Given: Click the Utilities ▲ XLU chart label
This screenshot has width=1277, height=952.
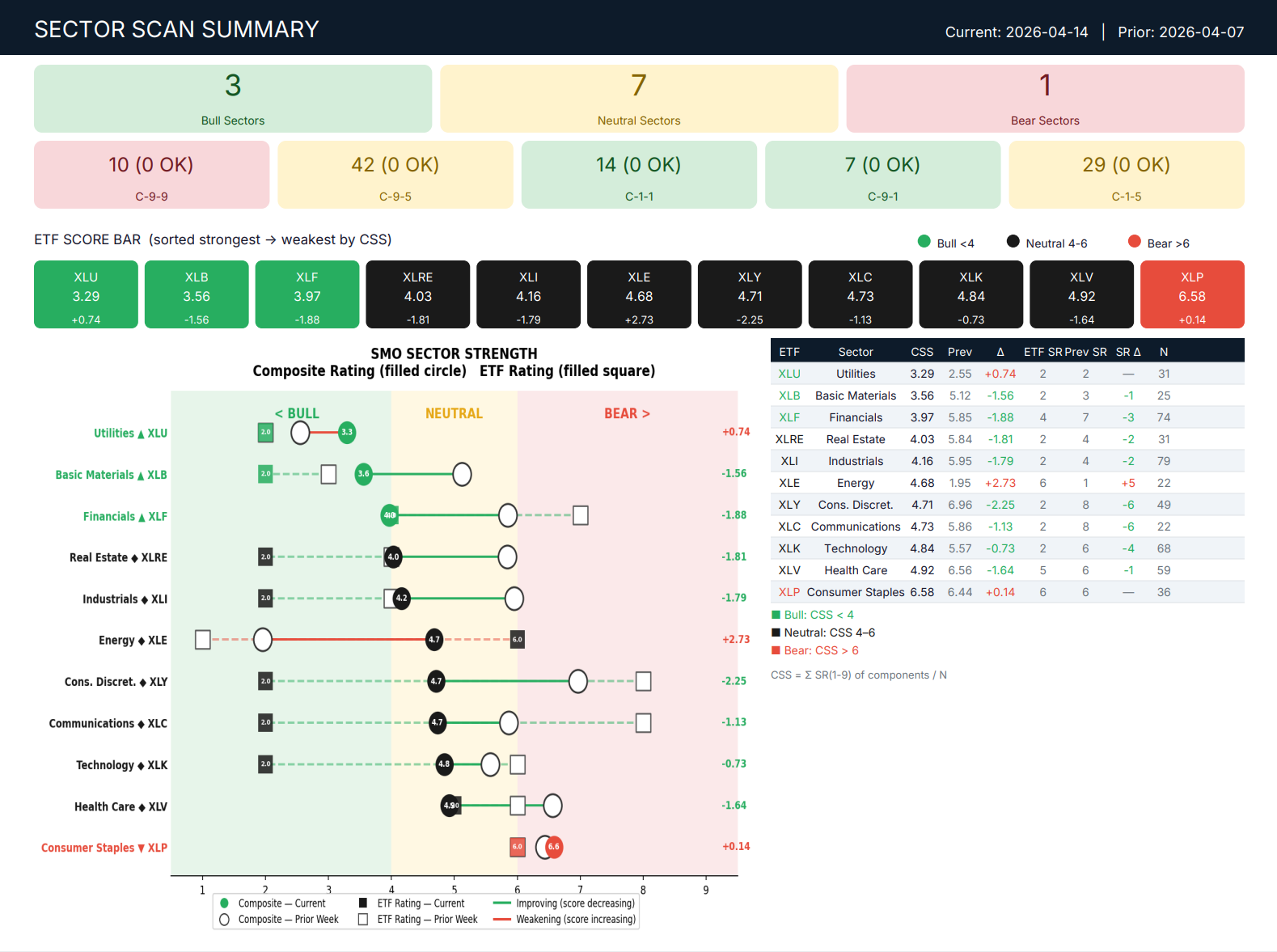Looking at the screenshot, I should [130, 434].
